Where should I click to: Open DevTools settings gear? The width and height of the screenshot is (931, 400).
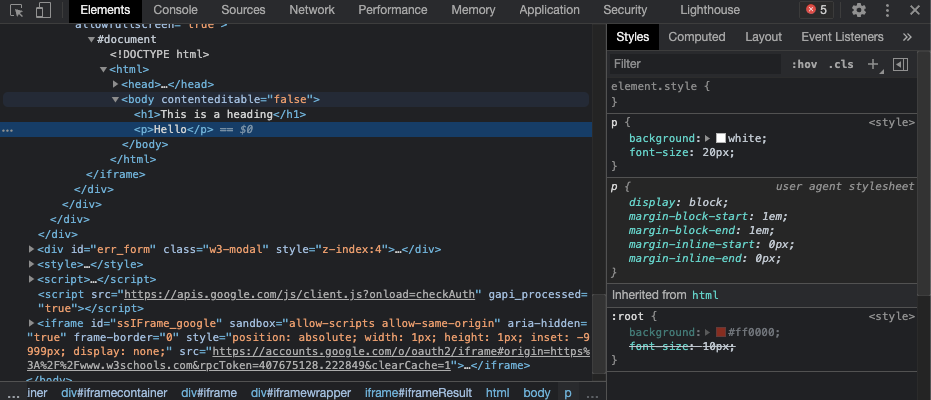[859, 10]
